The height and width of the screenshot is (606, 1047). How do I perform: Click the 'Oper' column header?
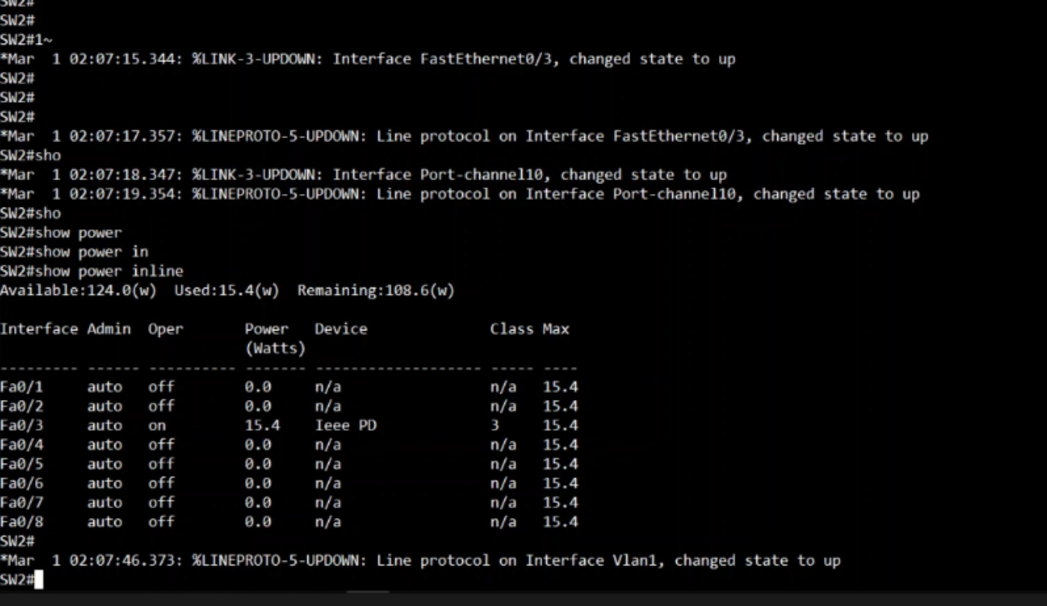(x=166, y=329)
